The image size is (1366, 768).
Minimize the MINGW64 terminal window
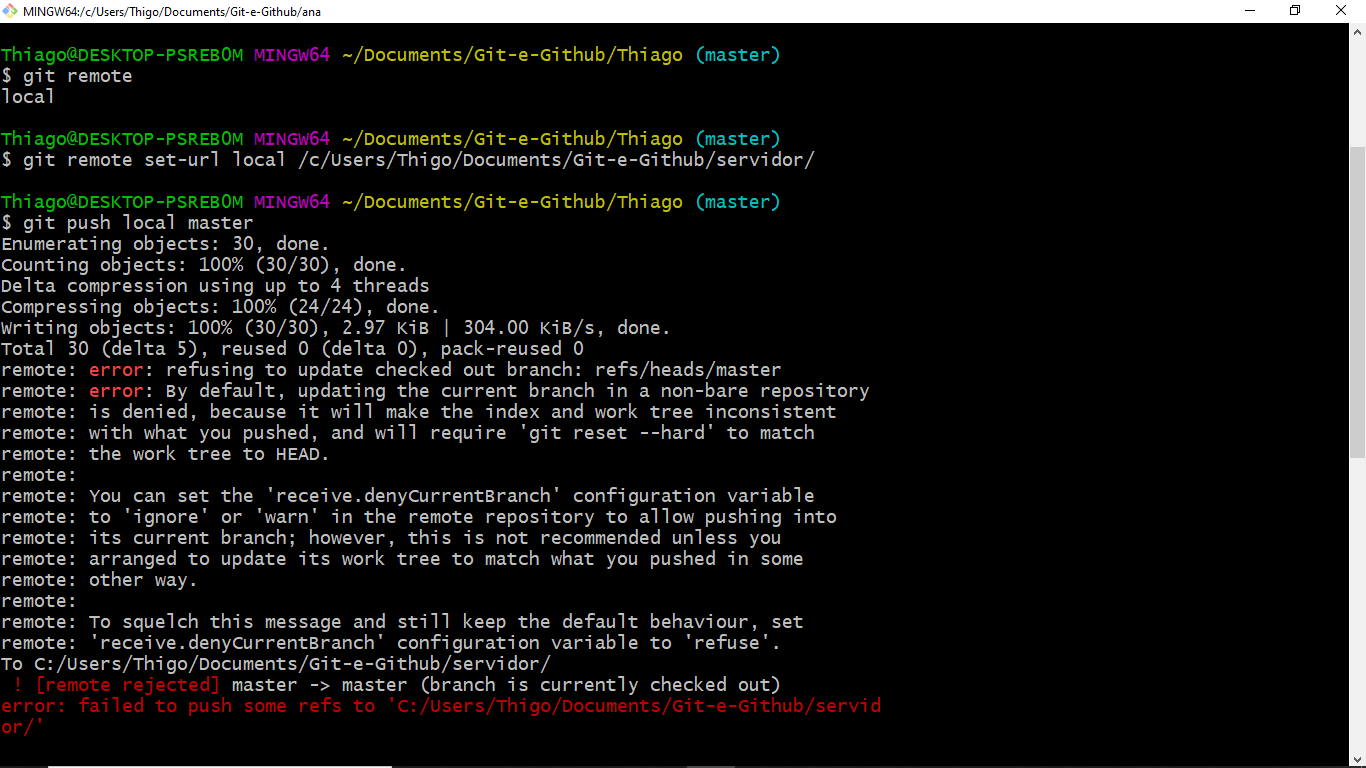1249,11
